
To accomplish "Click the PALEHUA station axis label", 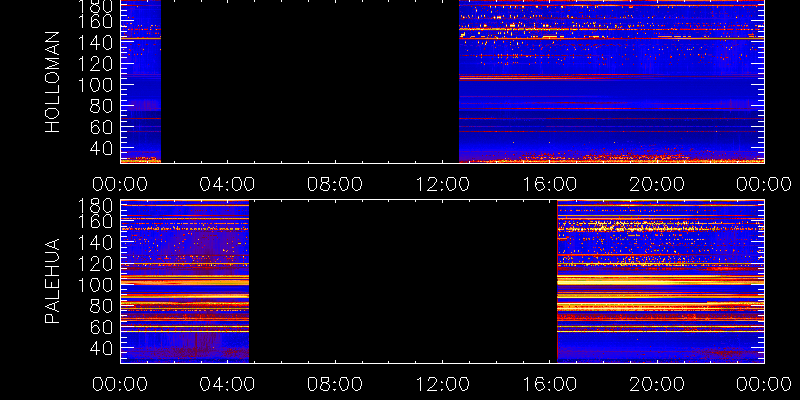I will pyautogui.click(x=53, y=281).
